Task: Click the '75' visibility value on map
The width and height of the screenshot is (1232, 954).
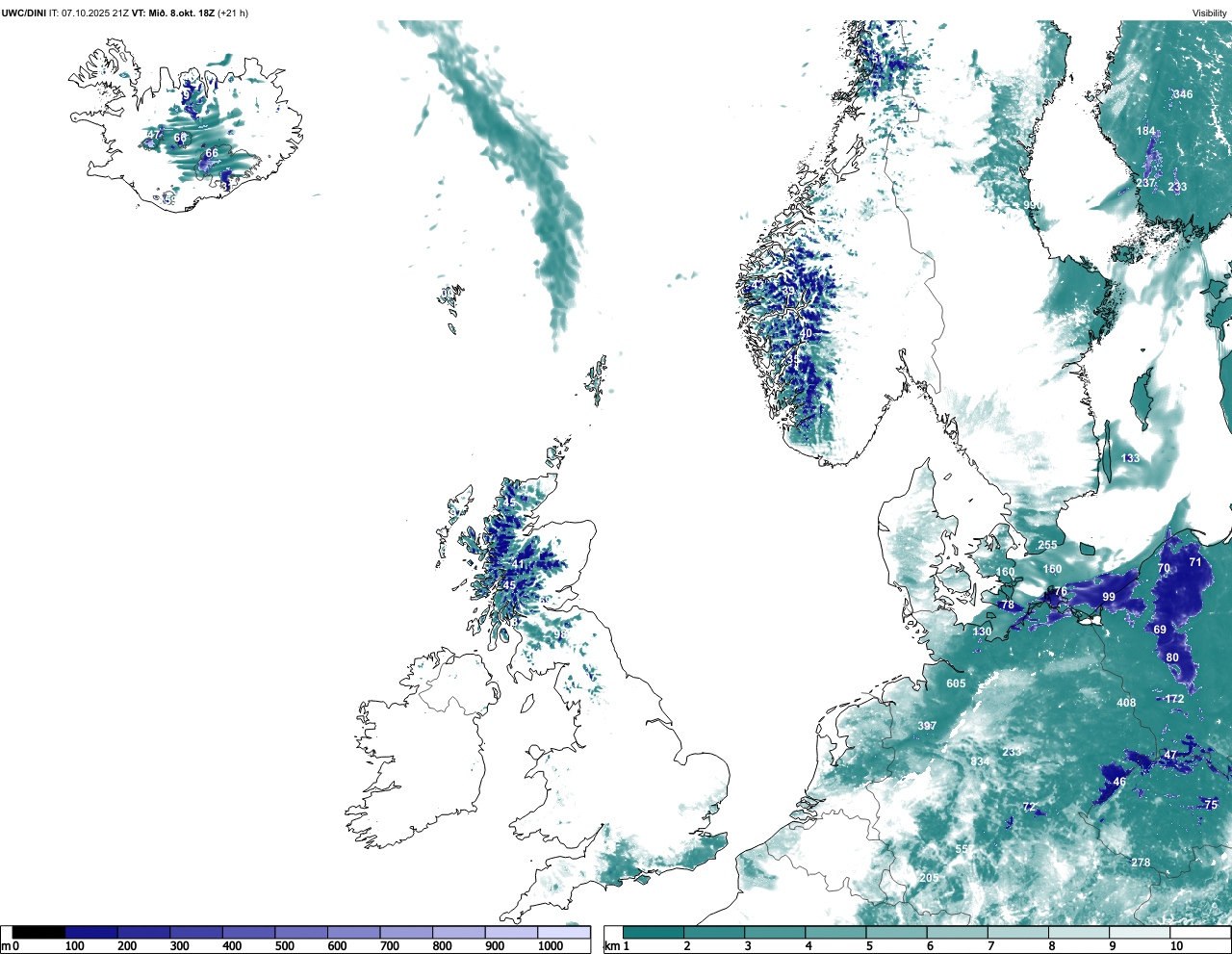Action: click(x=1211, y=805)
